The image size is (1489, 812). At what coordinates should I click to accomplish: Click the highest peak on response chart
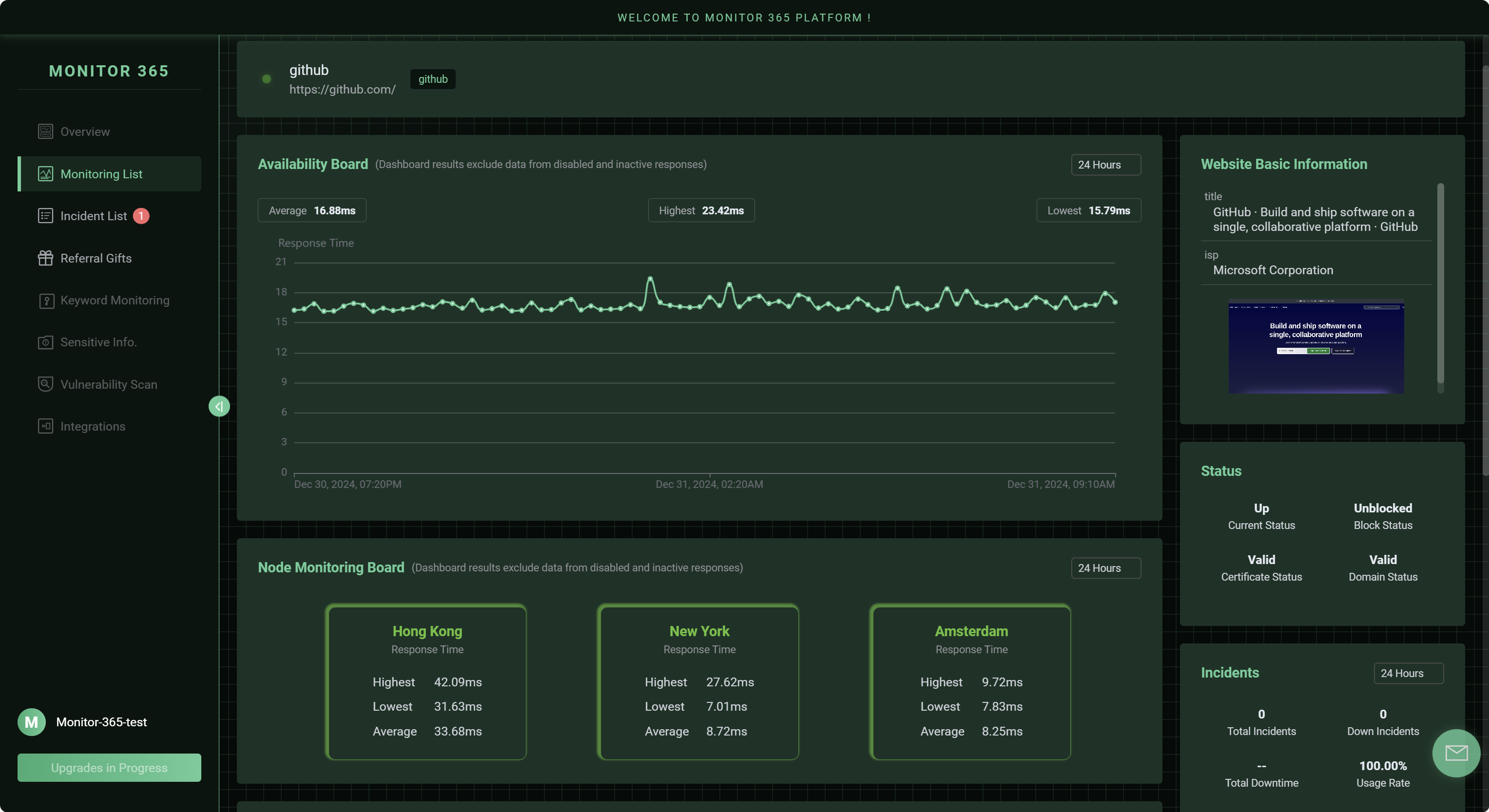pos(650,278)
